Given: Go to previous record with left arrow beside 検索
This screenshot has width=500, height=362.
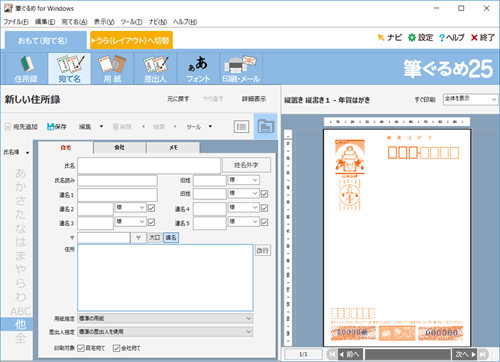Looking at the screenshot, I should click(x=143, y=127).
